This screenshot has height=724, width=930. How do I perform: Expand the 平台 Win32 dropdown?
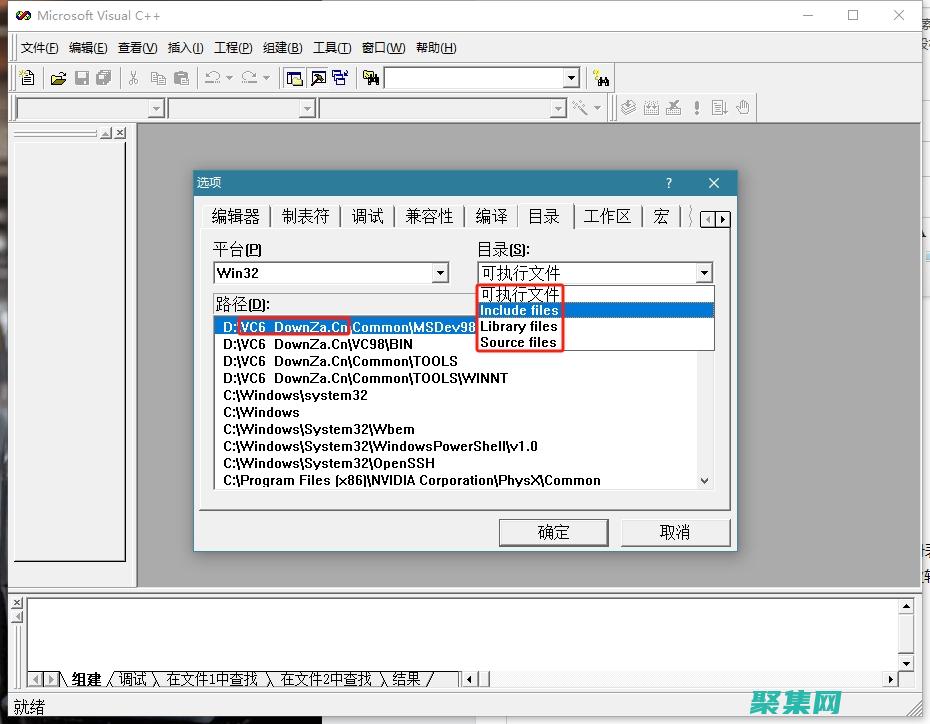[x=440, y=273]
